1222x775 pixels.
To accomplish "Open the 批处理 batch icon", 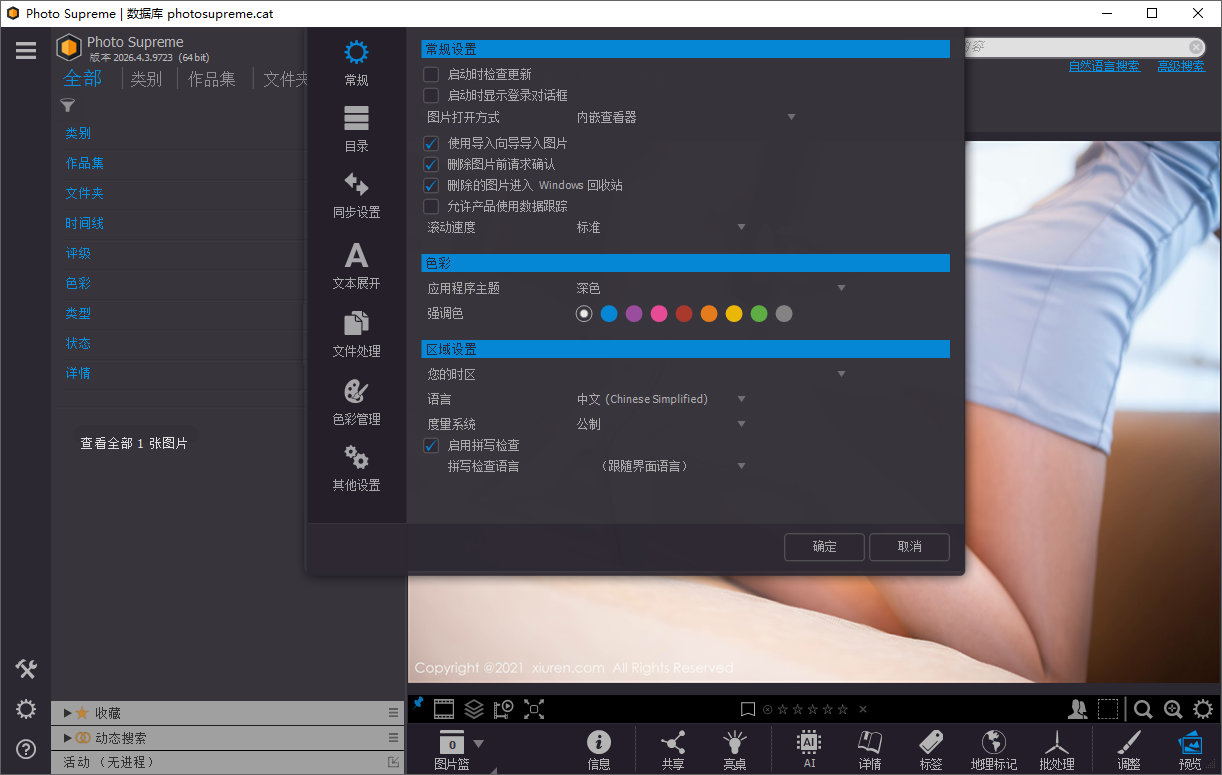I will click(1056, 750).
